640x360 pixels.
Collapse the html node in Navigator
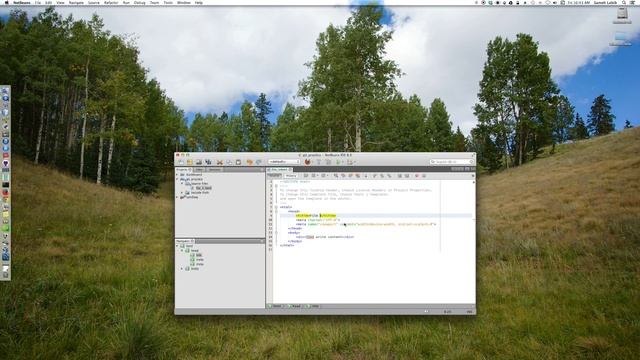click(178, 246)
